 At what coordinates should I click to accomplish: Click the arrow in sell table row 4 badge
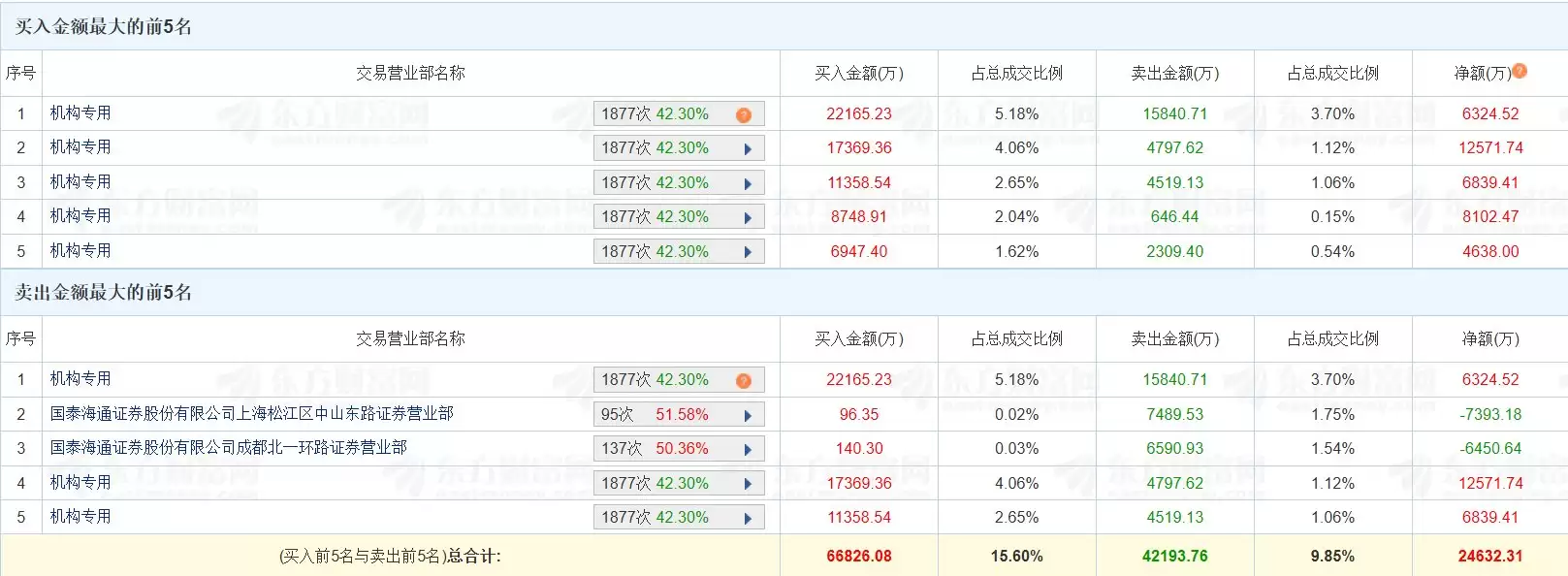(748, 484)
